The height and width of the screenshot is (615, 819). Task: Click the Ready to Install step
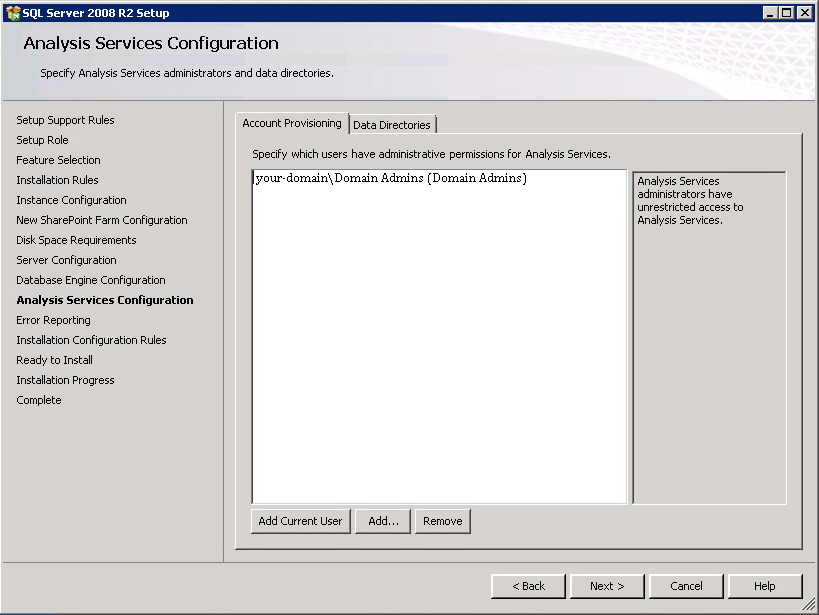[x=54, y=360]
